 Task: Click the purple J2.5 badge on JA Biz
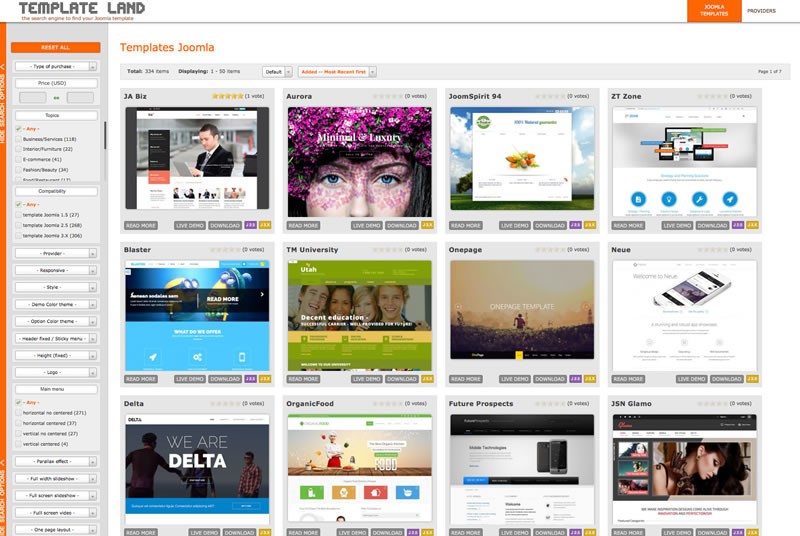pyautogui.click(x=251, y=225)
